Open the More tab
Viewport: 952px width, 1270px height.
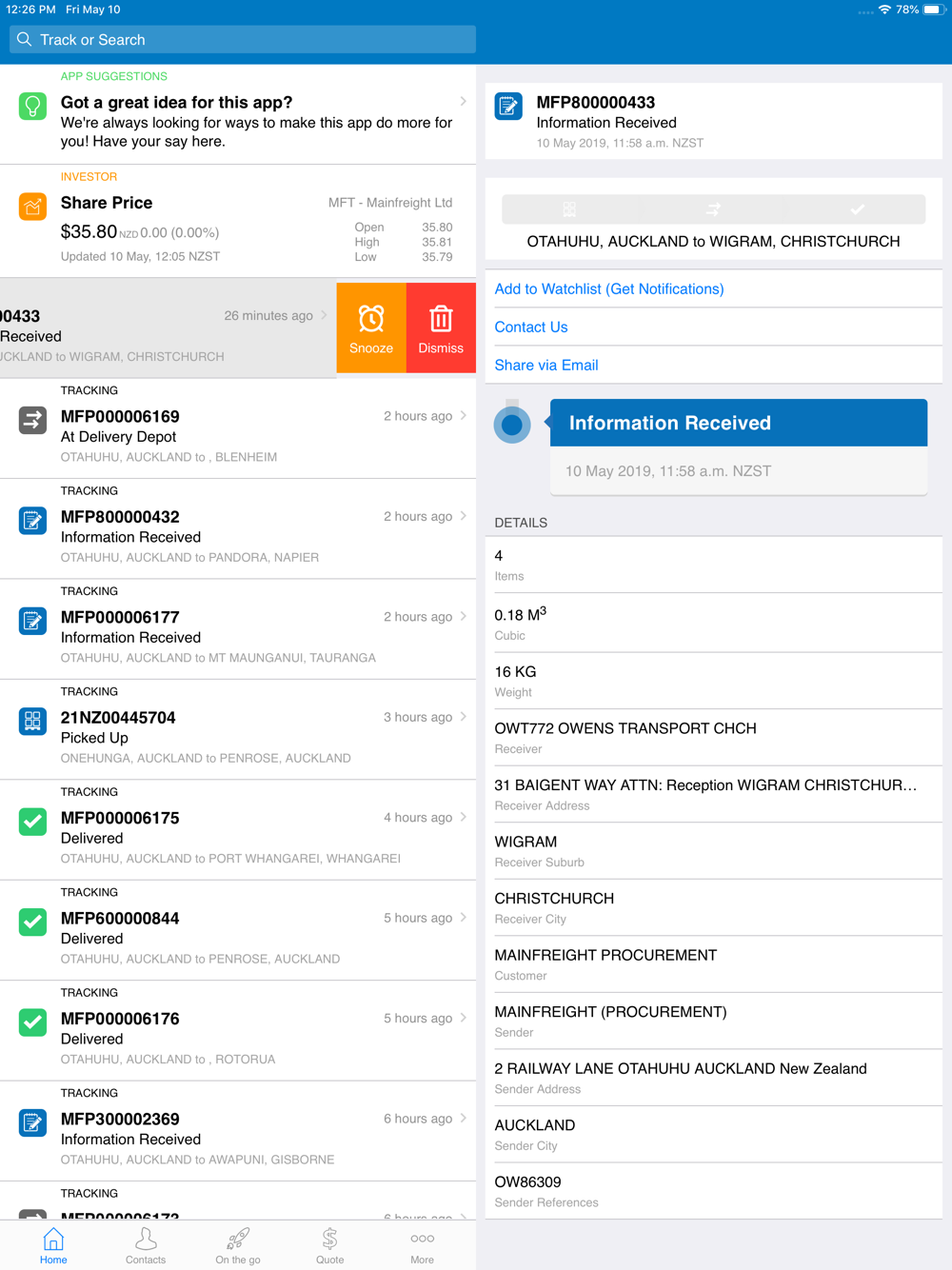coord(423,1245)
